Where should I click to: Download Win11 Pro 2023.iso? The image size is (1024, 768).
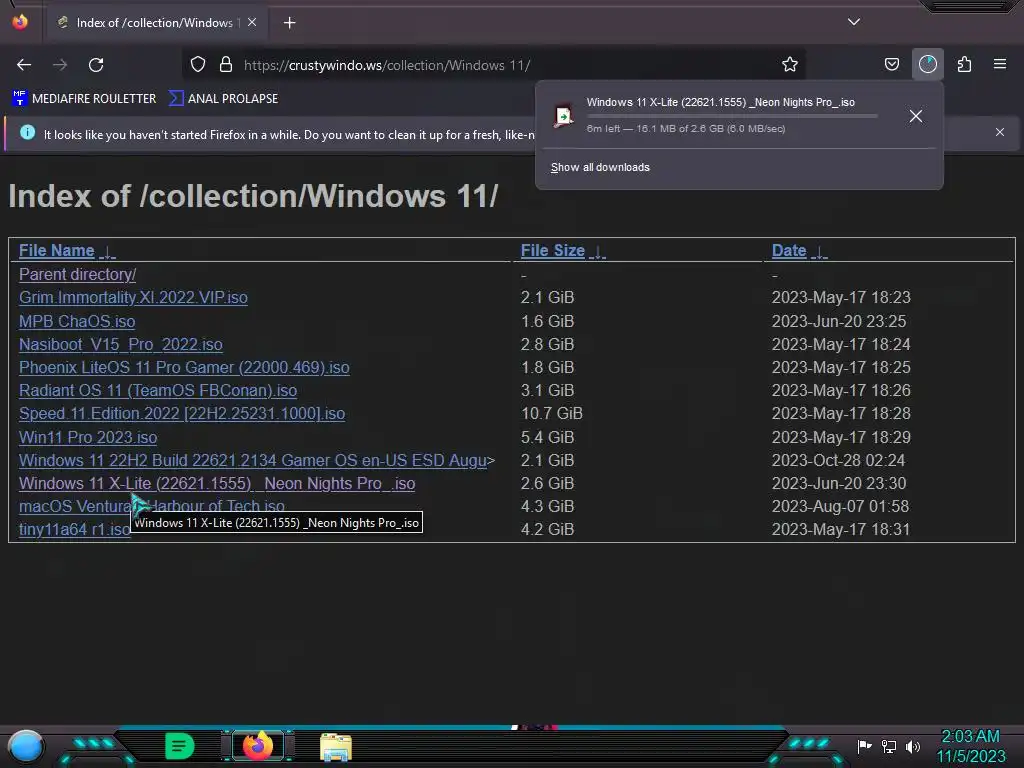tap(88, 437)
